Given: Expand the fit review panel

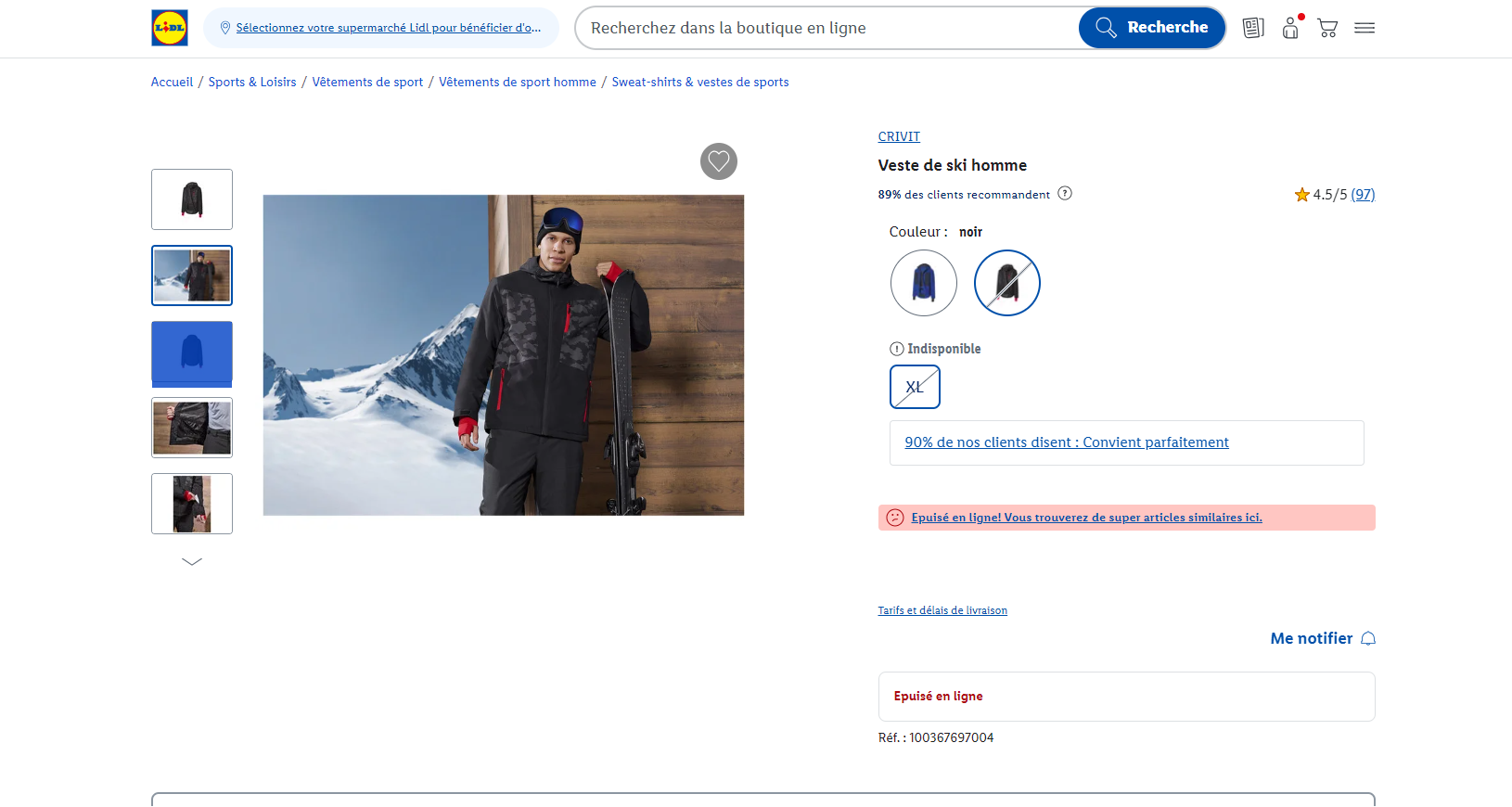Looking at the screenshot, I should [x=1126, y=442].
